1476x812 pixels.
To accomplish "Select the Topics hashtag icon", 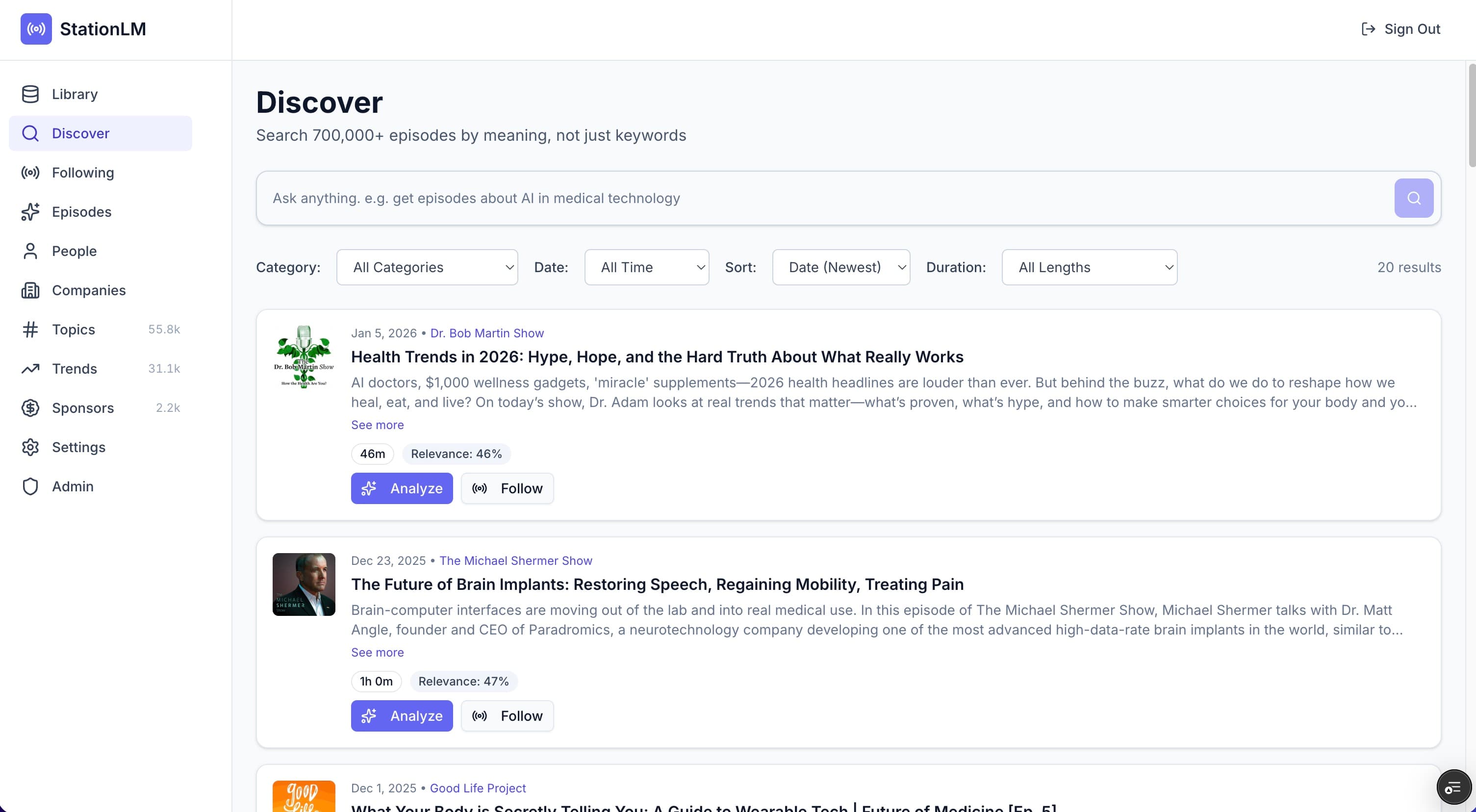I will click(x=30, y=330).
